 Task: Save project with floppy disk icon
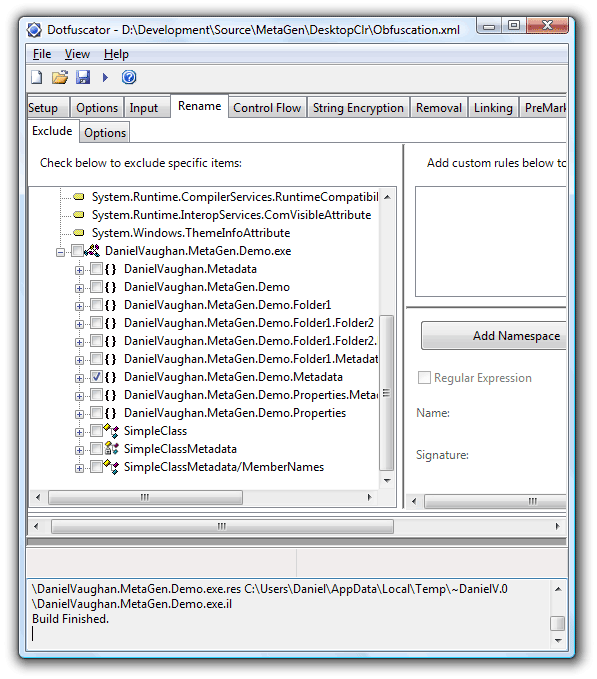tap(83, 78)
